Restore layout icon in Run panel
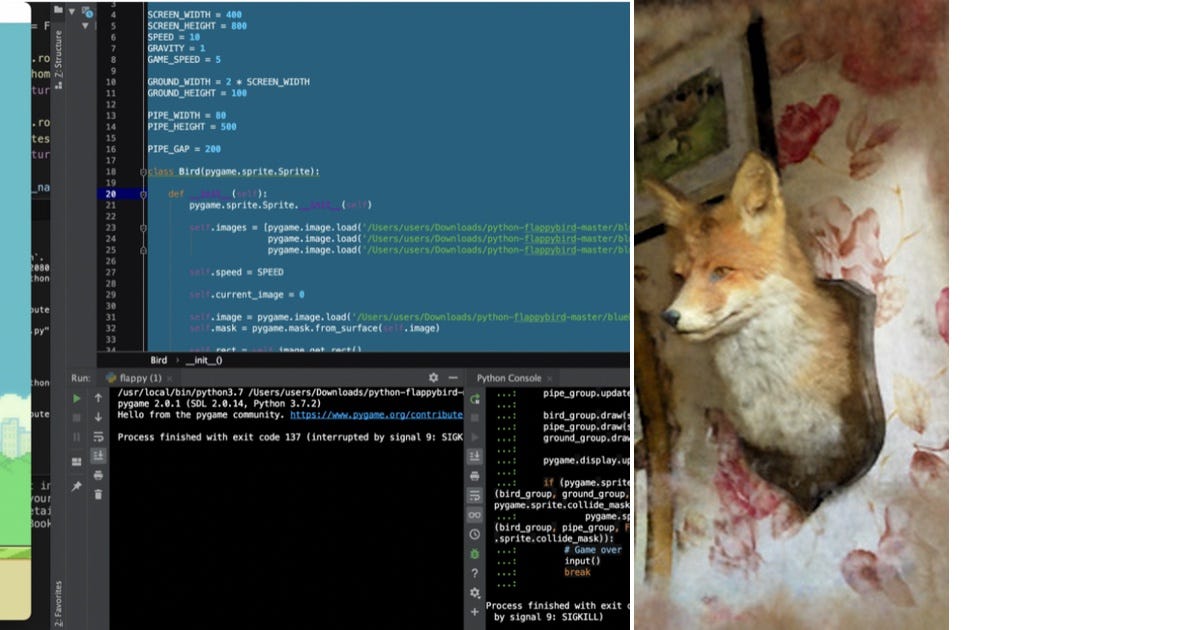This screenshot has width=1200, height=630. (77, 462)
